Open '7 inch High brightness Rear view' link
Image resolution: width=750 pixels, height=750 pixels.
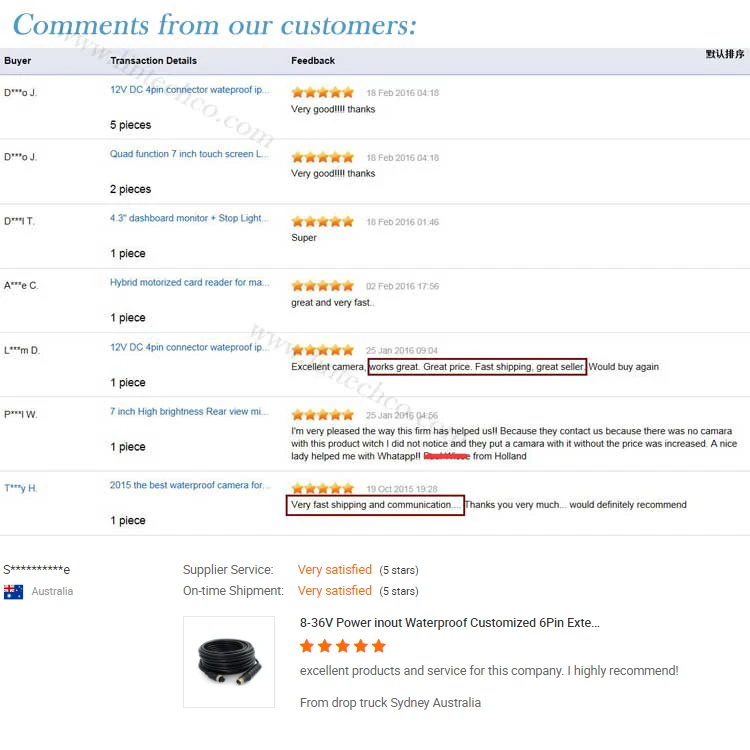[190, 411]
